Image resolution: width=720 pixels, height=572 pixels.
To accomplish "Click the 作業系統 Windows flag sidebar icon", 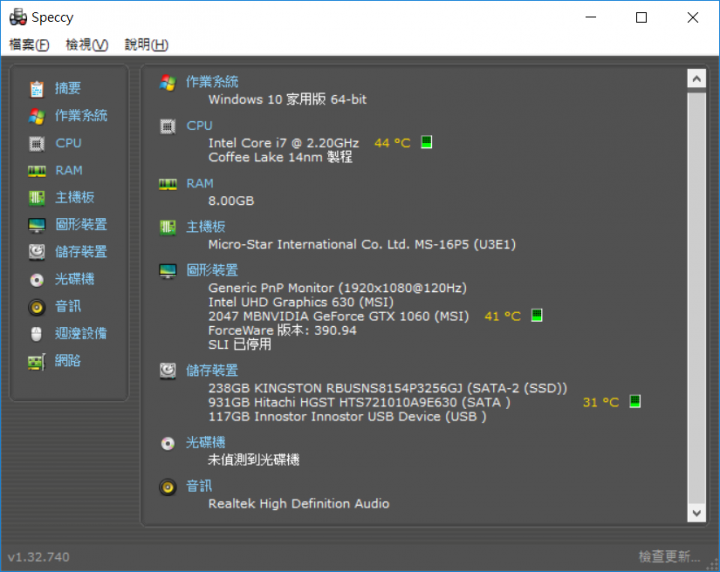I will [x=37, y=116].
